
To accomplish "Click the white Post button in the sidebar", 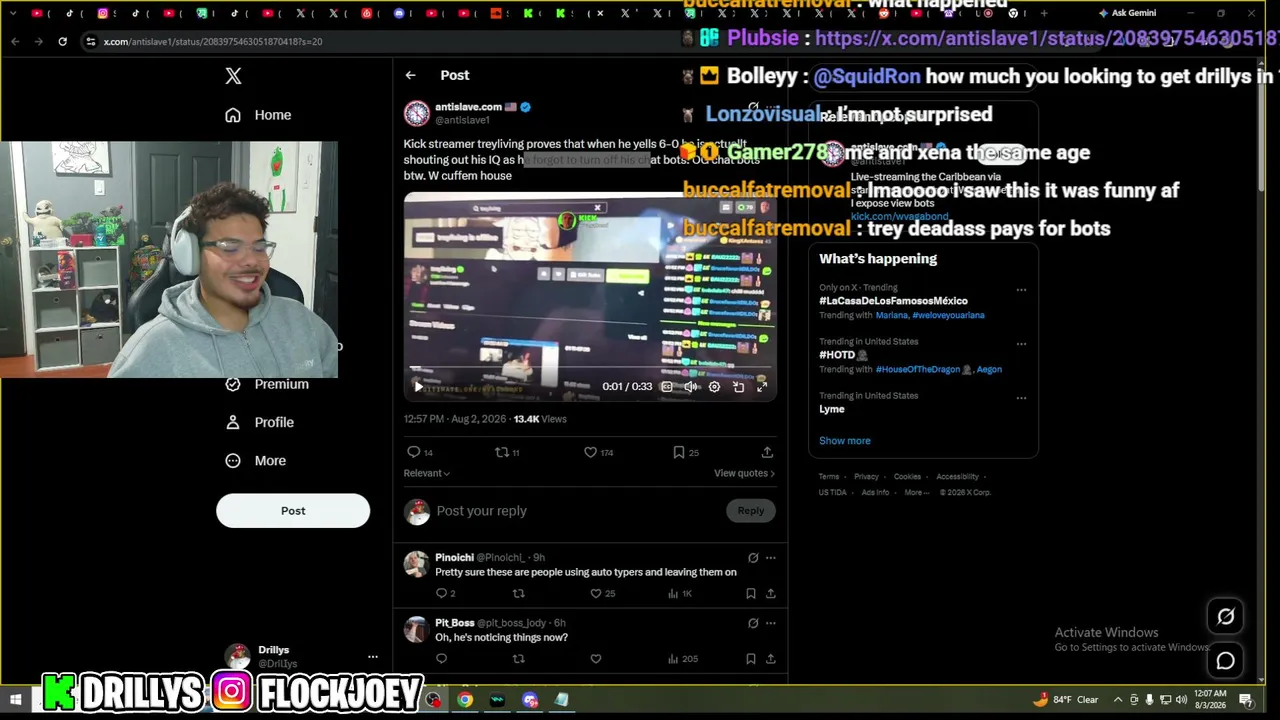I will 293,510.
